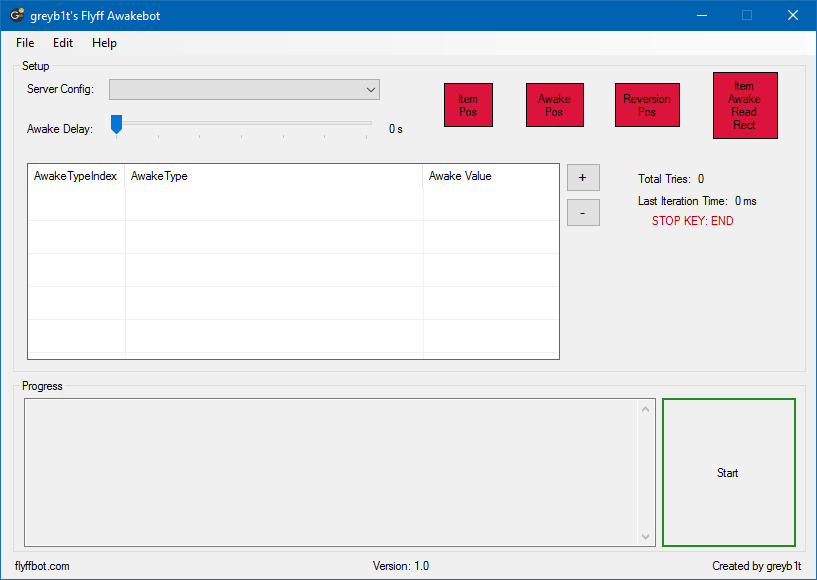Screen dimensions: 817x580
Task: Click the Progress scrollbar down arrow
Action: coord(646,536)
